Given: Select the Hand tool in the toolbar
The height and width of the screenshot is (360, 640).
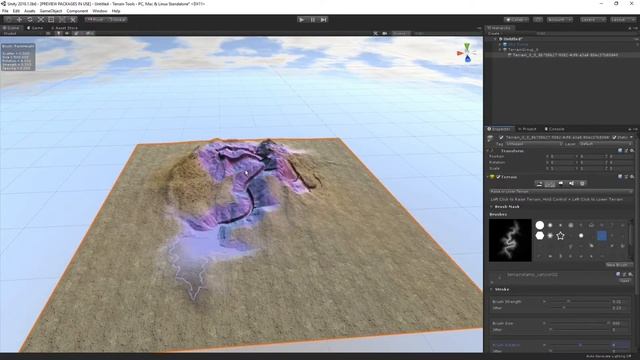Looking at the screenshot, I should pyautogui.click(x=9, y=20).
